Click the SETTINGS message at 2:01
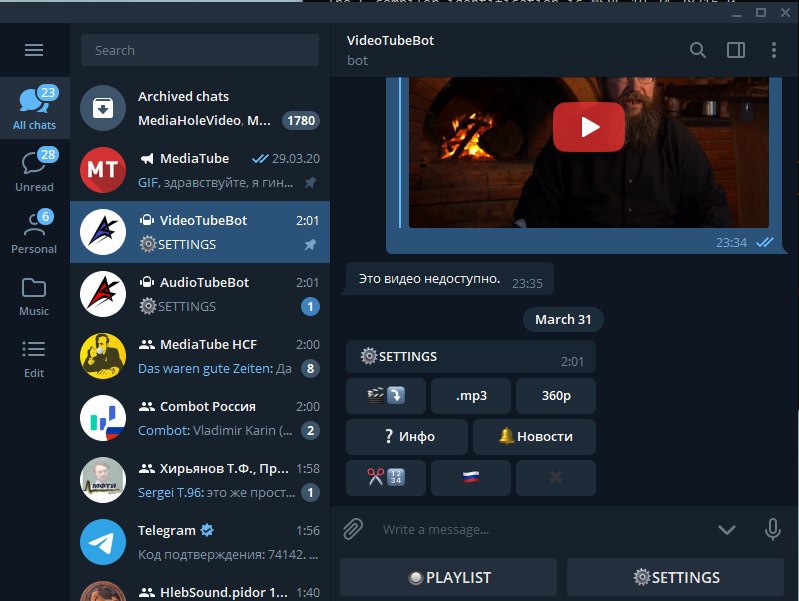This screenshot has height=601, width=799. point(471,356)
